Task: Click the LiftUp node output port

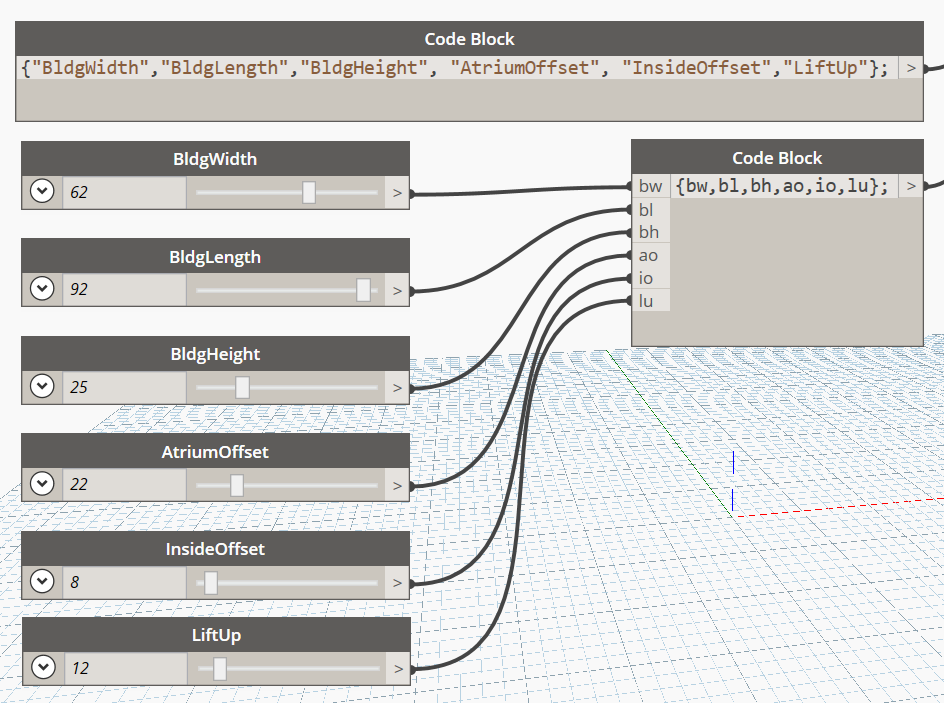Action: click(x=399, y=668)
